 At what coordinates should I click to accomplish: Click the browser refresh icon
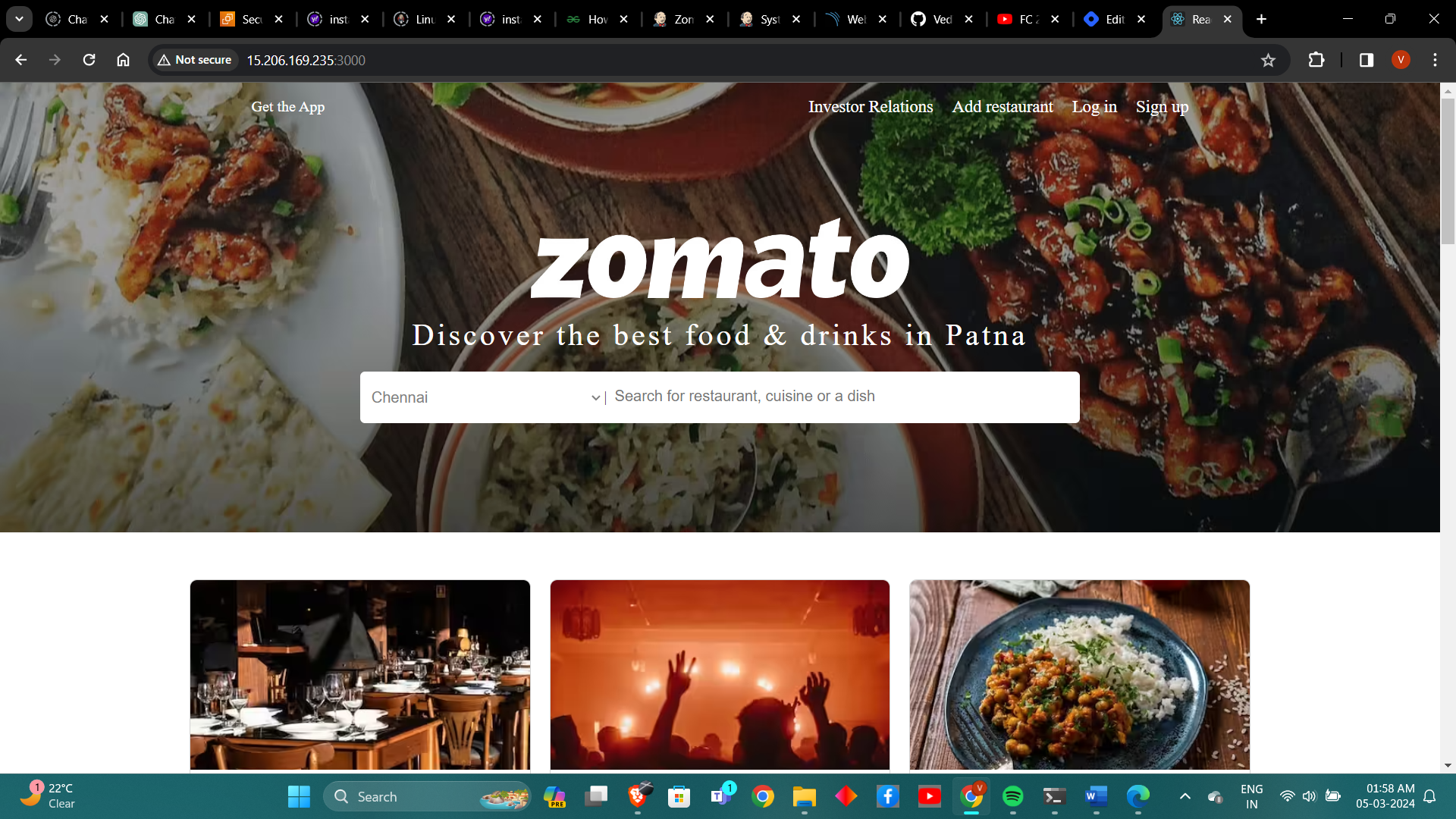tap(89, 60)
